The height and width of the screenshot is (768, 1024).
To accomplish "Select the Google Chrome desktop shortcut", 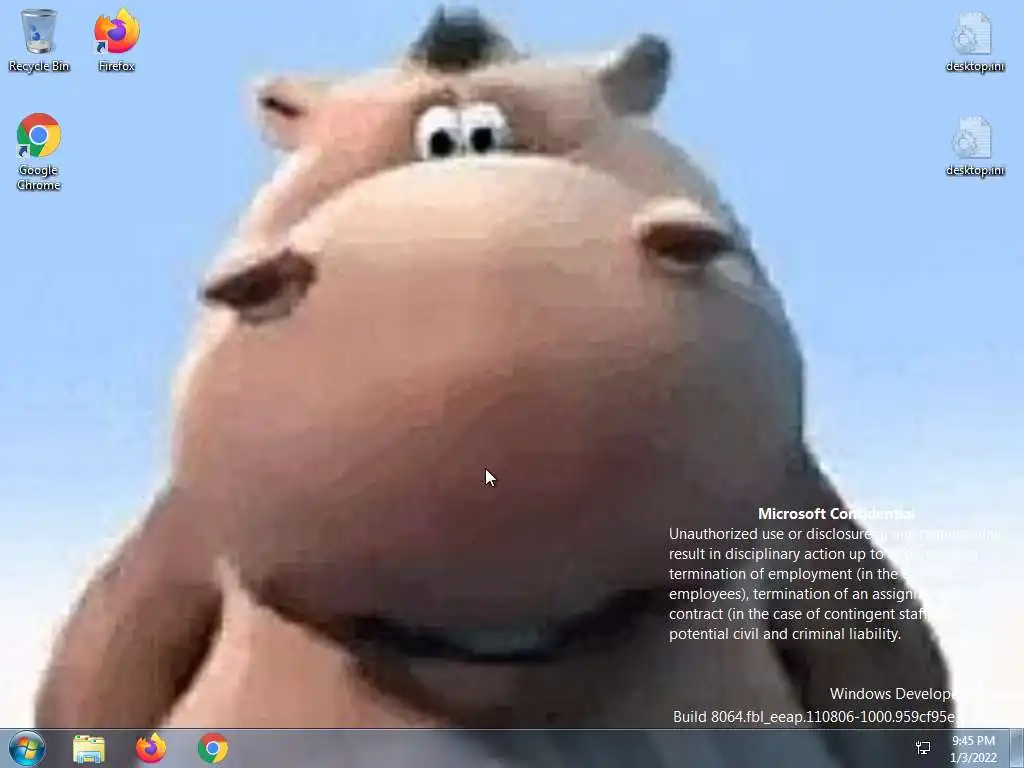I will [39, 152].
